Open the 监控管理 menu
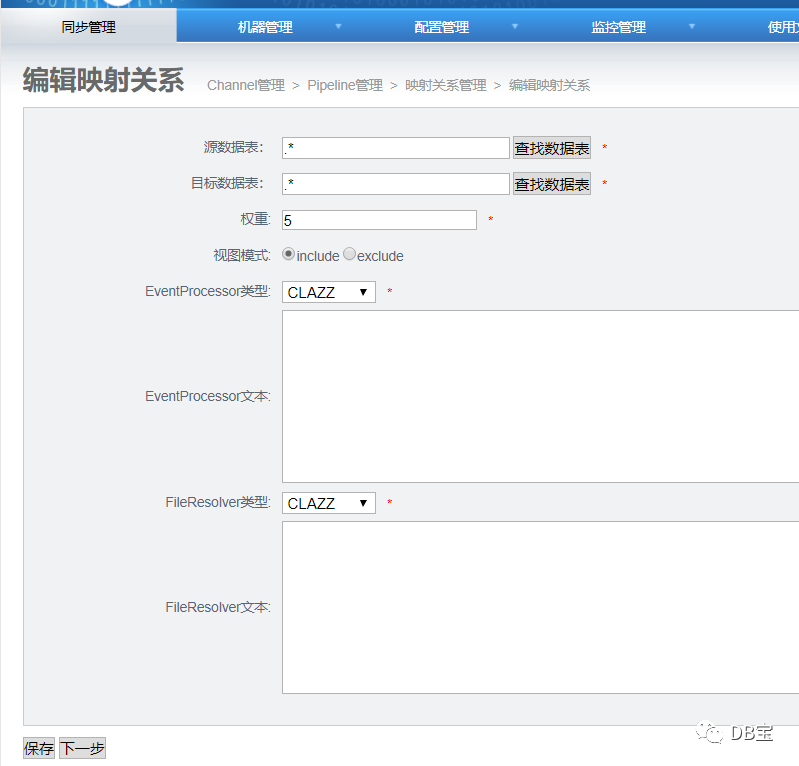 [618, 27]
